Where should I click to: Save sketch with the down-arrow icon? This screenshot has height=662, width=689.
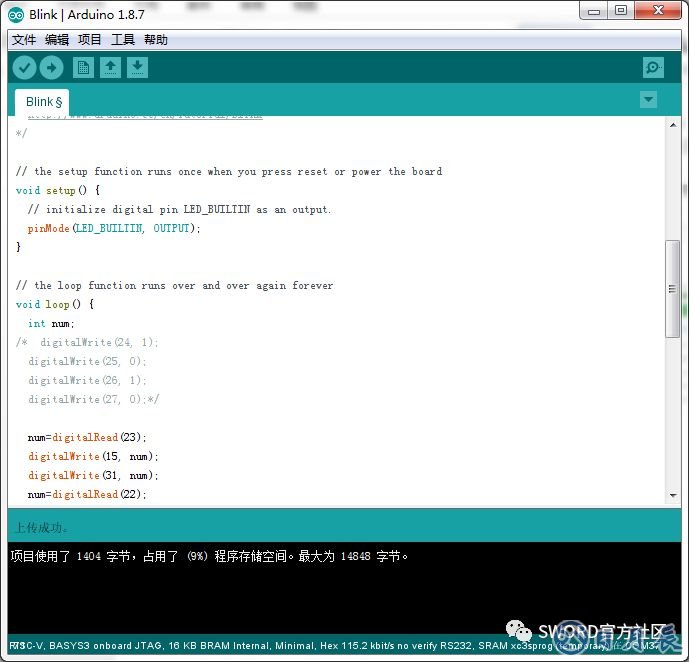pyautogui.click(x=138, y=67)
